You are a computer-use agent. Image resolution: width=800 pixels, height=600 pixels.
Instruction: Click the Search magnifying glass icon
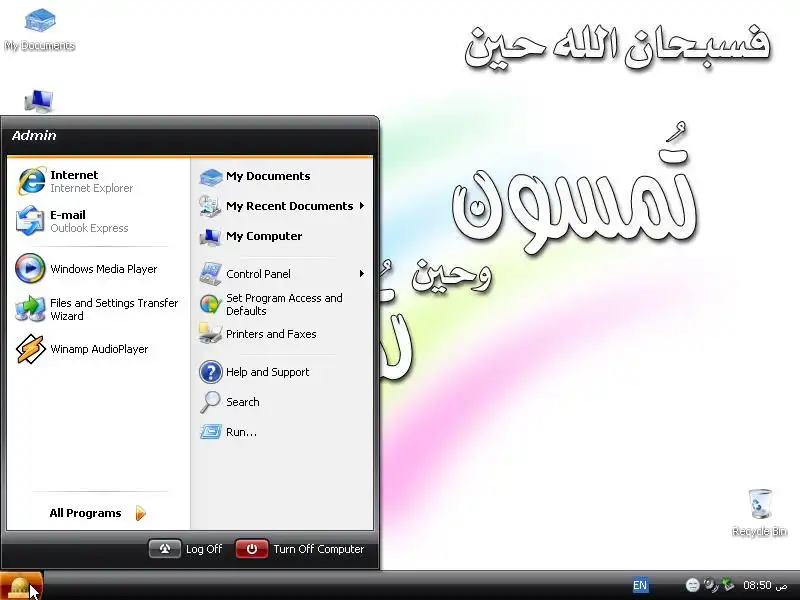click(210, 402)
